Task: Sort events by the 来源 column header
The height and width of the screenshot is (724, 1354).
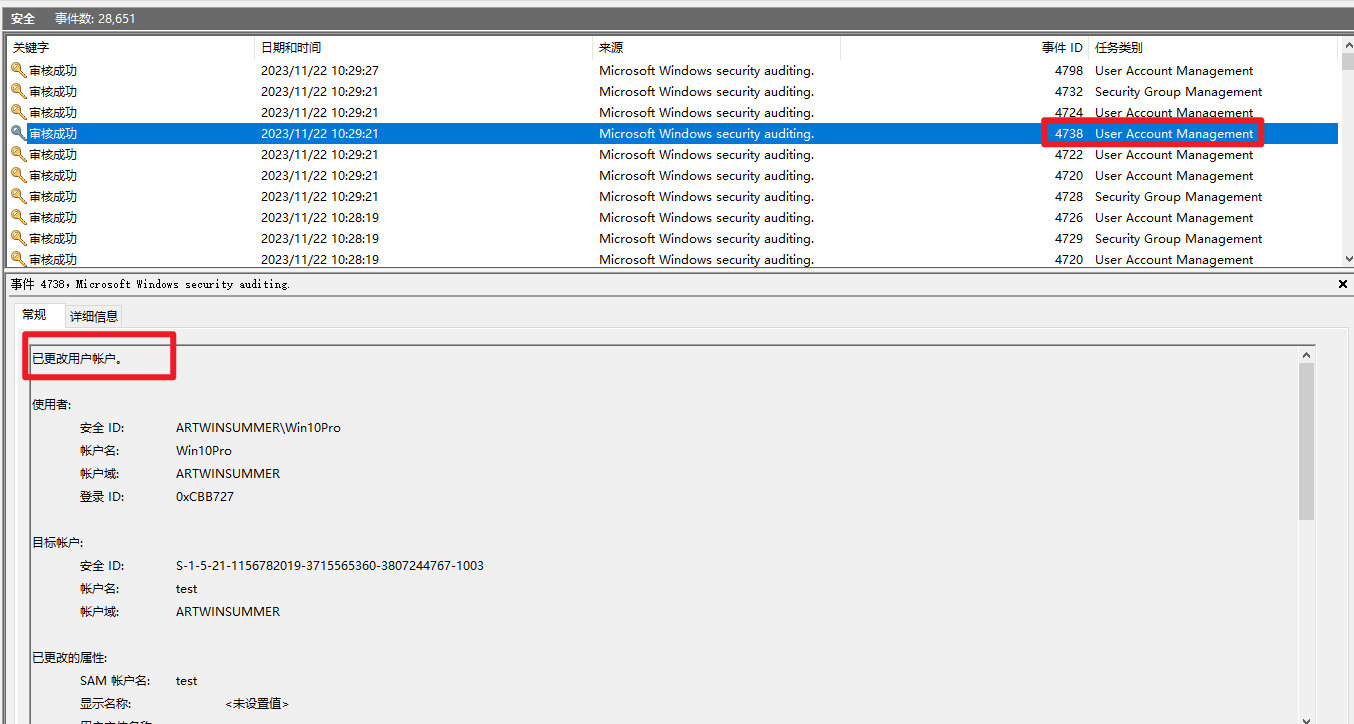Action: pos(716,48)
